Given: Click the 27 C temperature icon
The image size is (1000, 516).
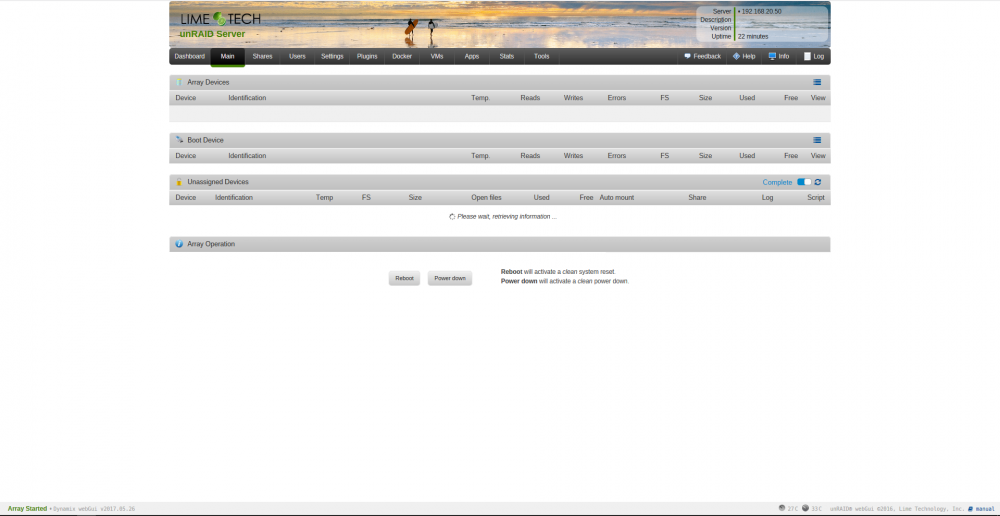Looking at the screenshot, I should point(782,508).
